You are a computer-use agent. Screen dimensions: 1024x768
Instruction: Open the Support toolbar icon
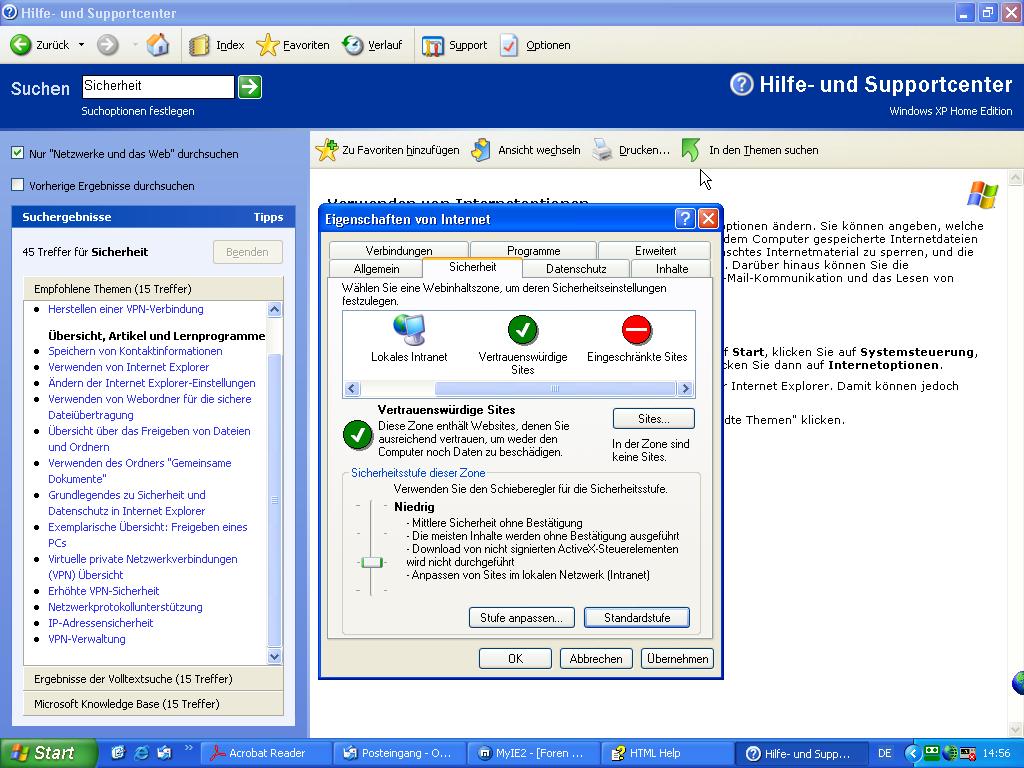pyautogui.click(x=432, y=45)
